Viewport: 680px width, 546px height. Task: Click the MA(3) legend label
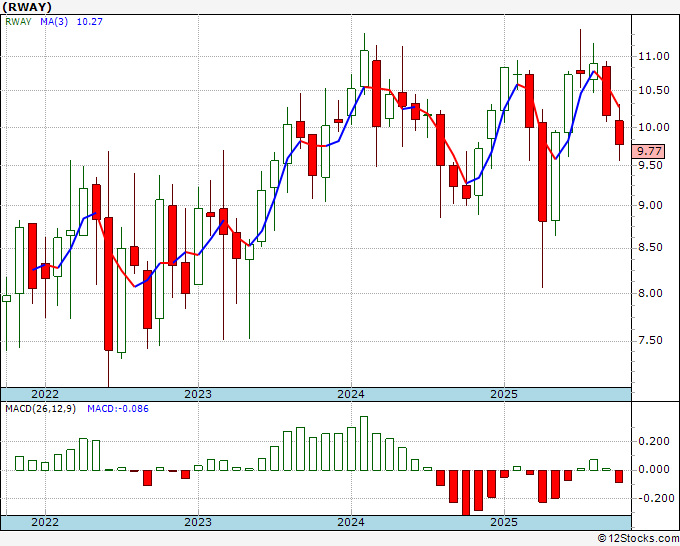pos(54,22)
